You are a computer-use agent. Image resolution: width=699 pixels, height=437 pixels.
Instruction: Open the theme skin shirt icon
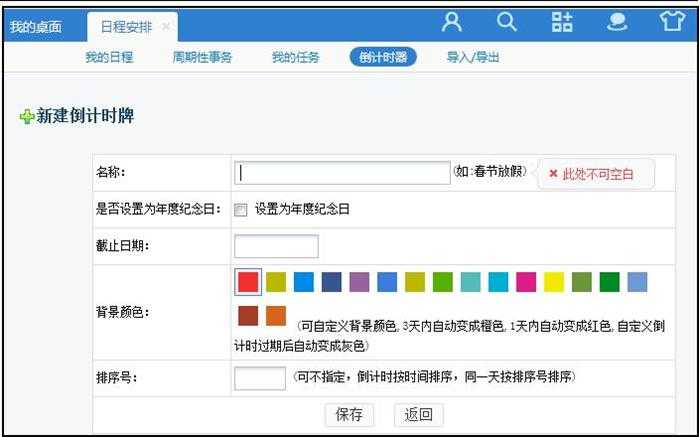tap(672, 21)
